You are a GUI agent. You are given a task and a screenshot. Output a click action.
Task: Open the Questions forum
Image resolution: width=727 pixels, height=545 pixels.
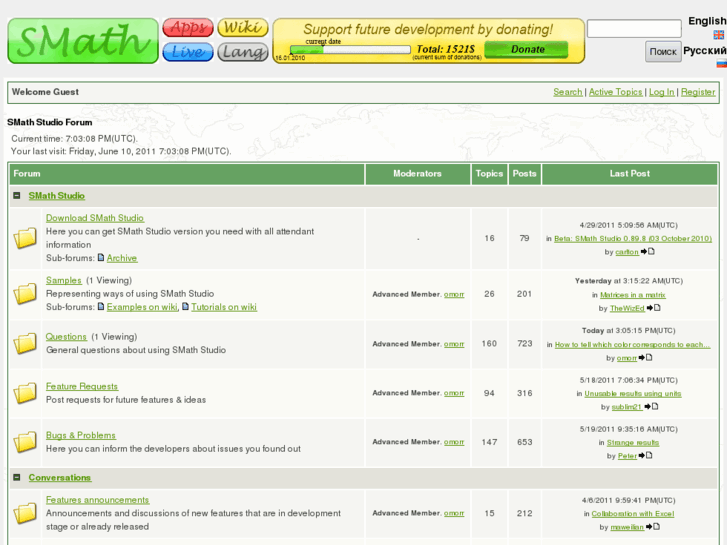click(66, 337)
